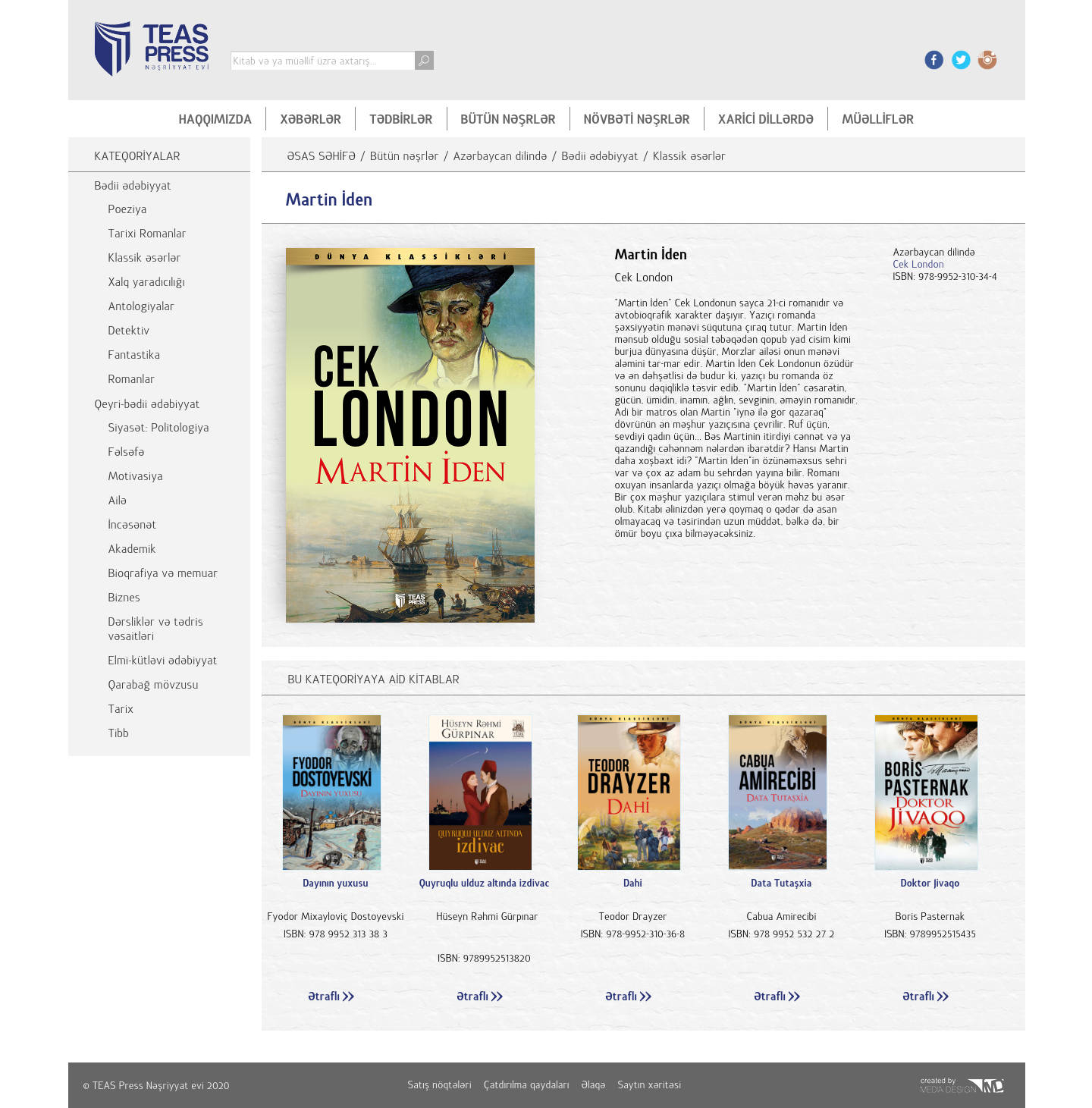Open the Cek London author link
Image resolution: width=1092 pixels, height=1108 pixels.
point(918,265)
